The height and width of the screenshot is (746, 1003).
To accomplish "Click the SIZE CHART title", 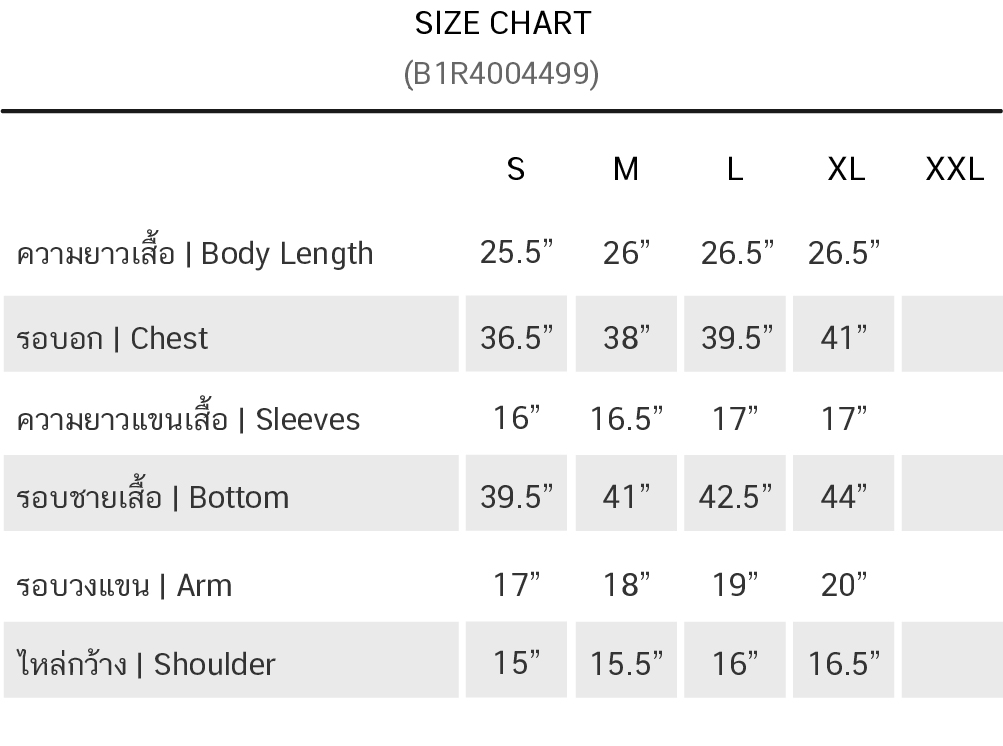I will tap(502, 23).
